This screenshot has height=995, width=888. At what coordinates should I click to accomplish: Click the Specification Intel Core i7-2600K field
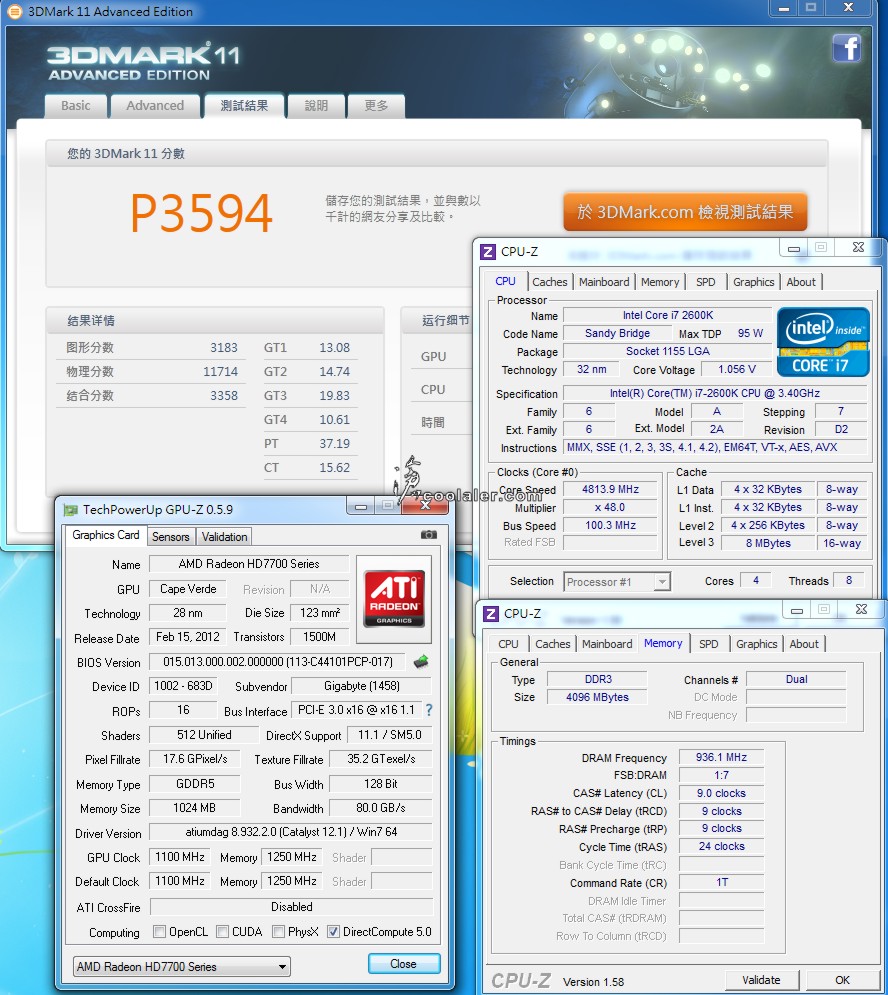[x=715, y=393]
